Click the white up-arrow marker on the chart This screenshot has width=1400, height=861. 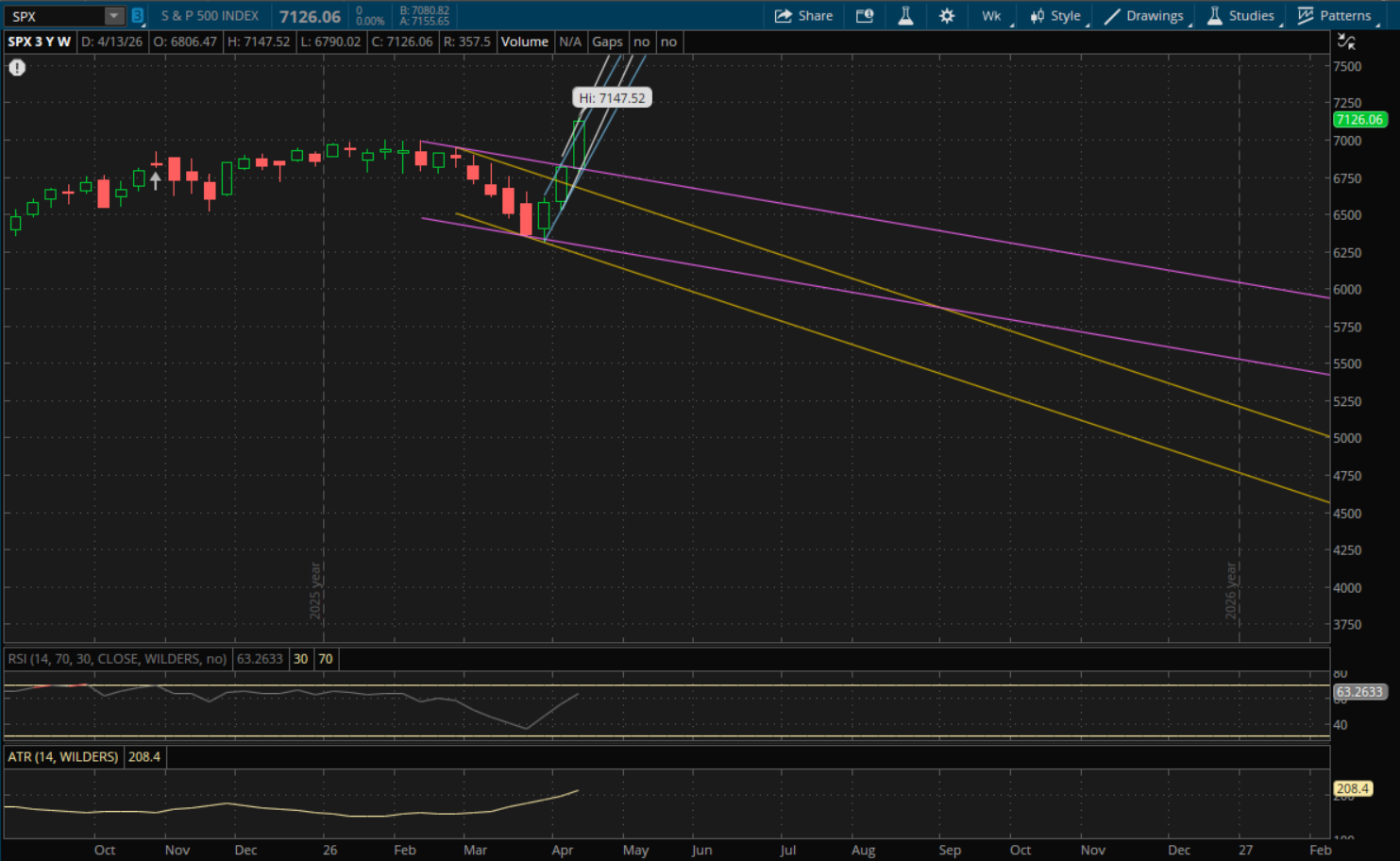click(156, 179)
